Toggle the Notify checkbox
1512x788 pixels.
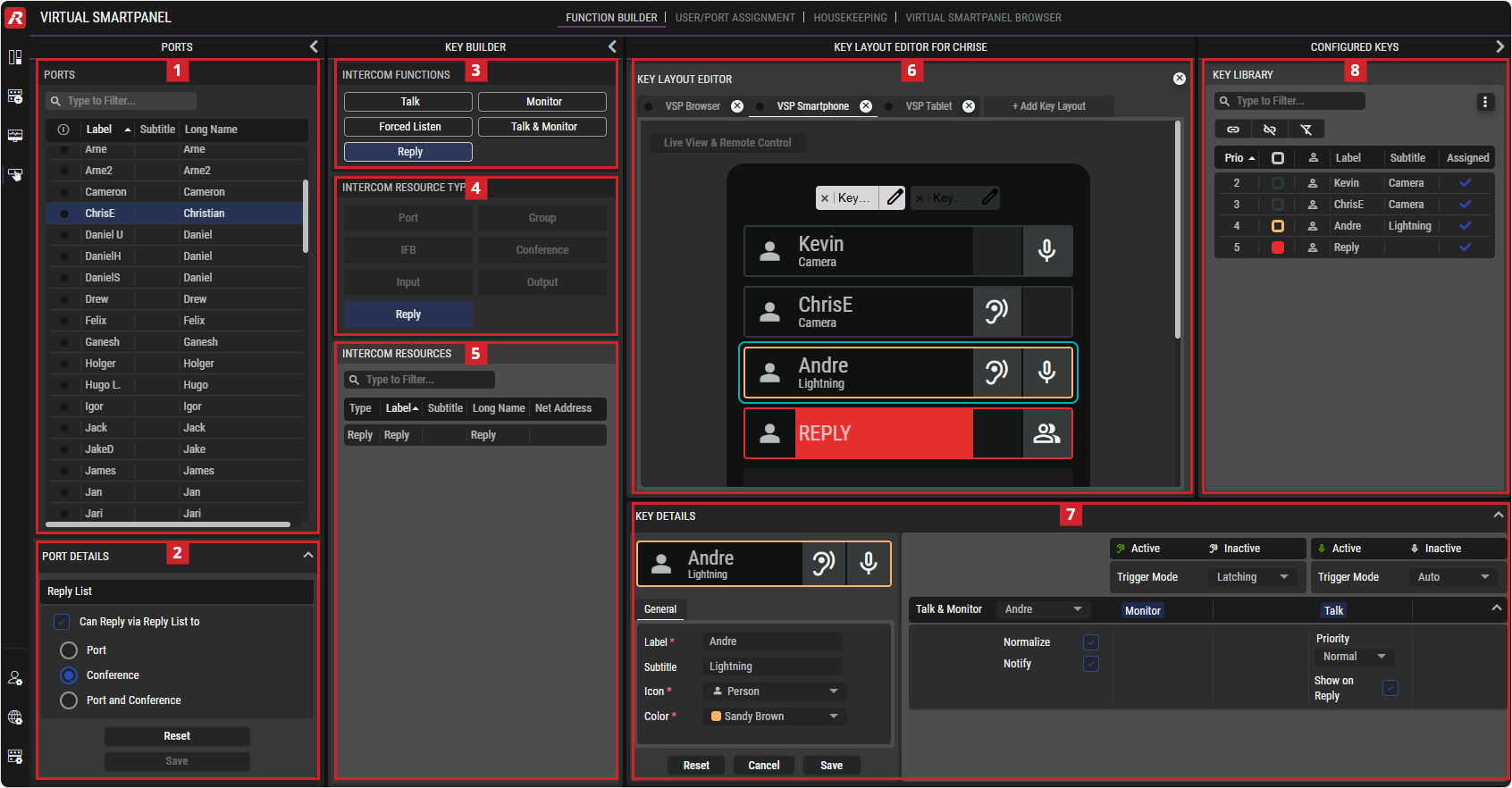pyautogui.click(x=1091, y=664)
